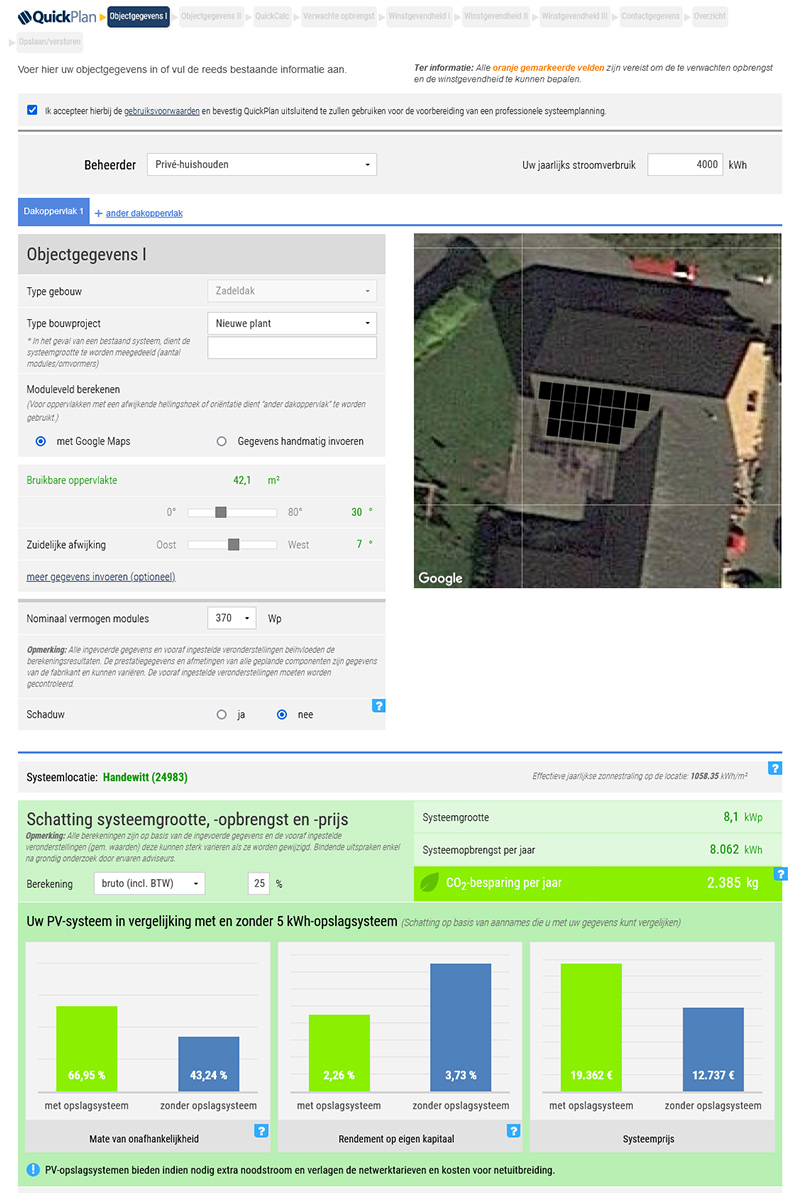Click the green leaf CO2 icon
The image size is (800, 1193).
[430, 883]
